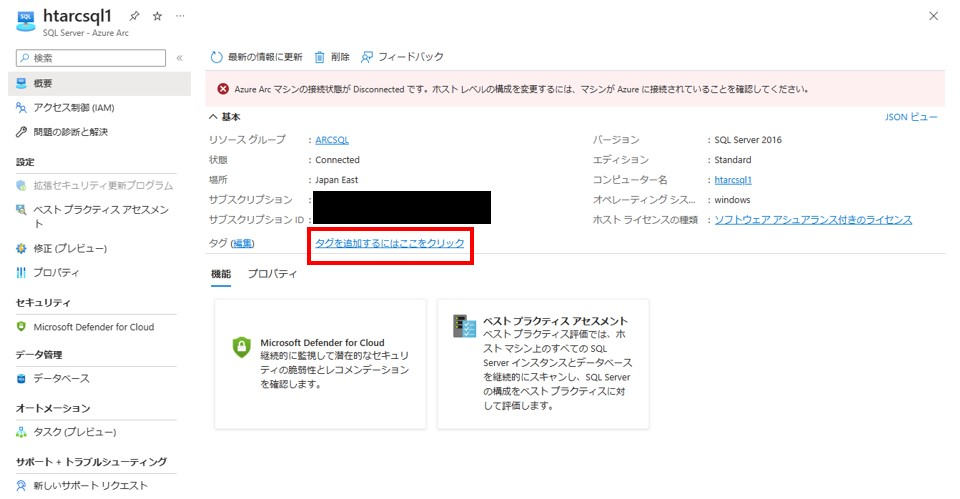960x499 pixels.
Task: Mark htarcsql1 as favorite with star
Action: [157, 17]
